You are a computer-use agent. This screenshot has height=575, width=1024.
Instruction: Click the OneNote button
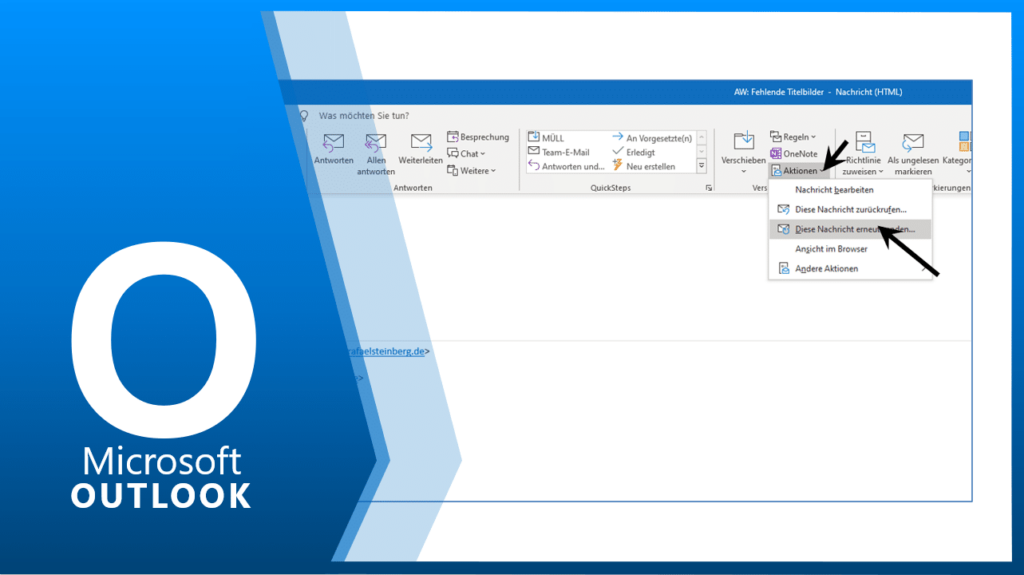[793, 154]
